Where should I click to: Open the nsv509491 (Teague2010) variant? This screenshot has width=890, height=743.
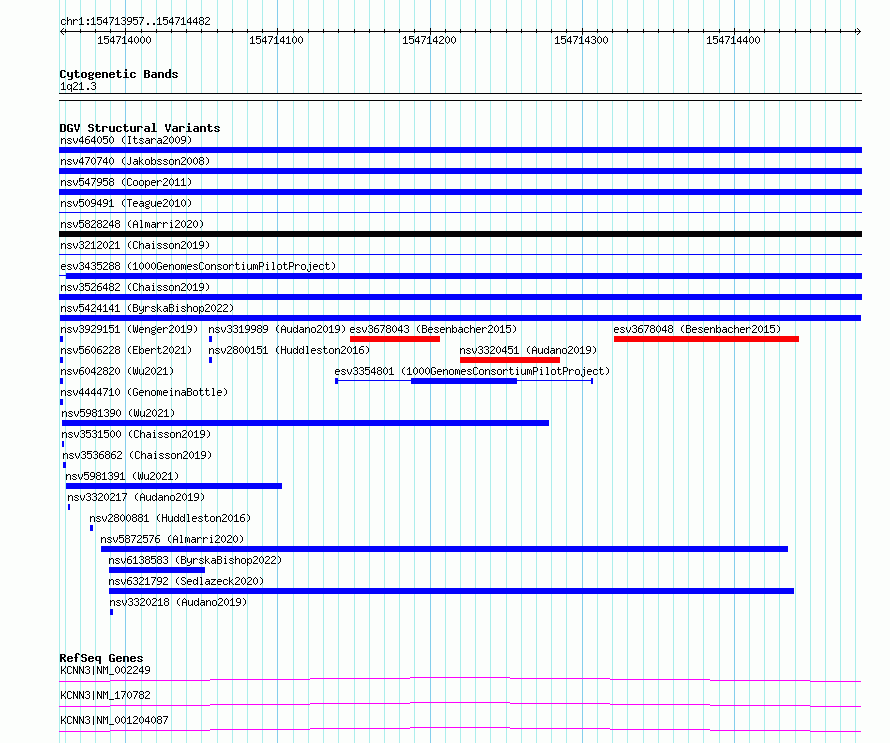[x=126, y=203]
